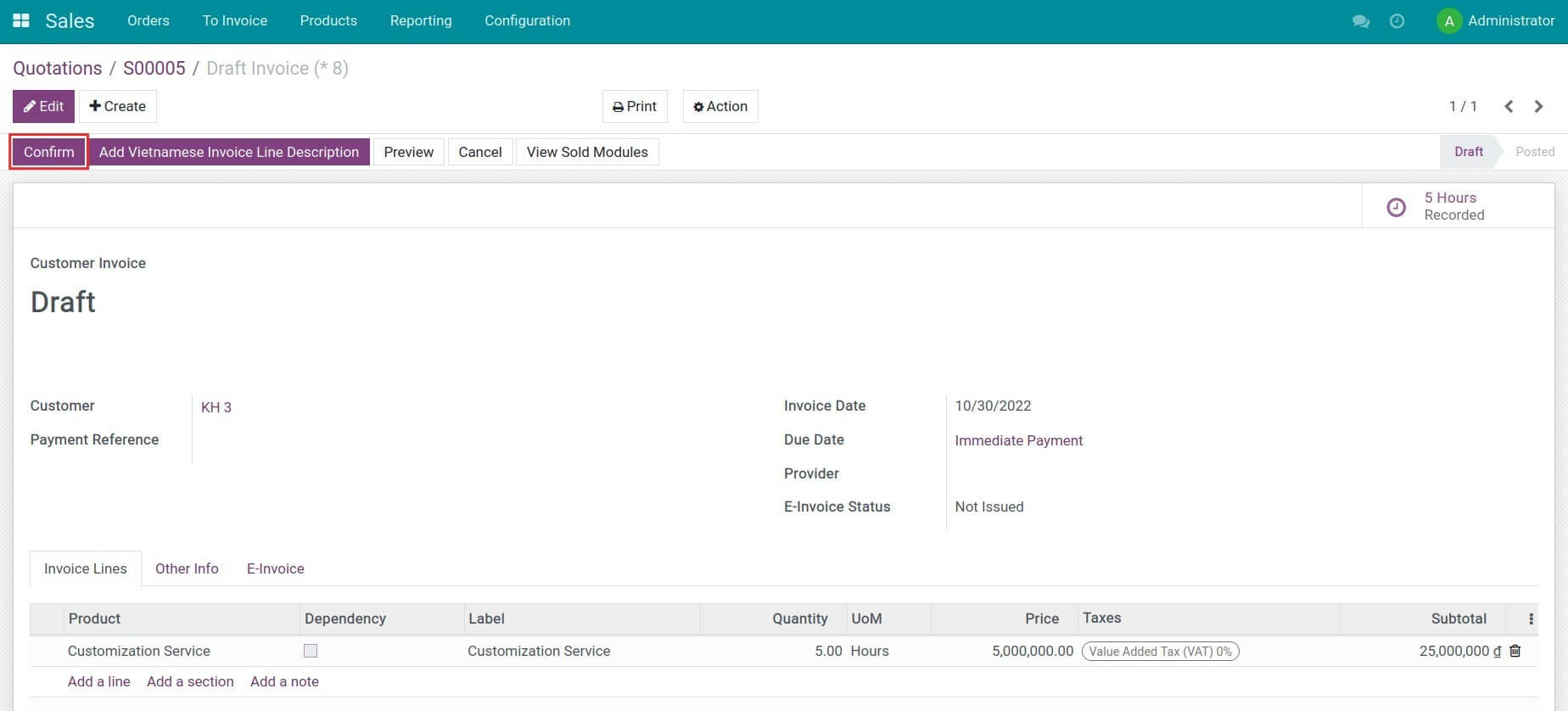
Task: Click the Value Added Tax (VAT) 0% tag
Action: [x=1160, y=652]
